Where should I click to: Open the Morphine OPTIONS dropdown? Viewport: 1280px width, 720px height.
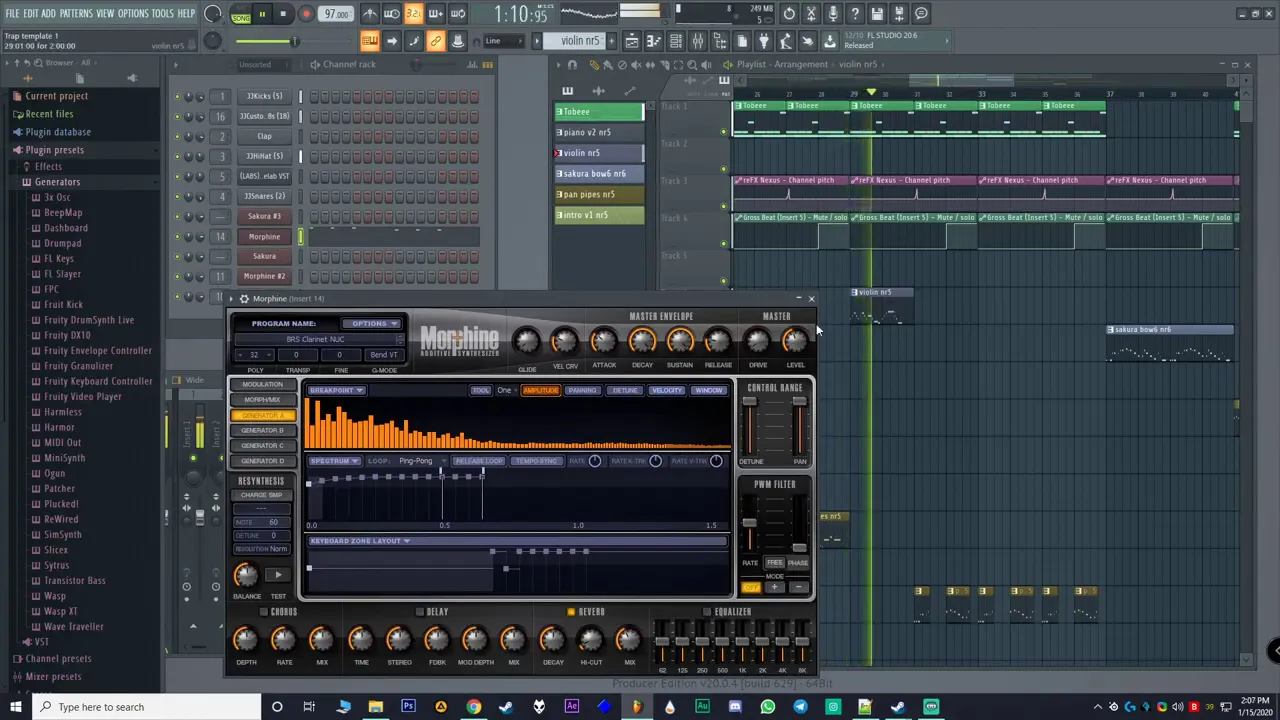coord(371,324)
